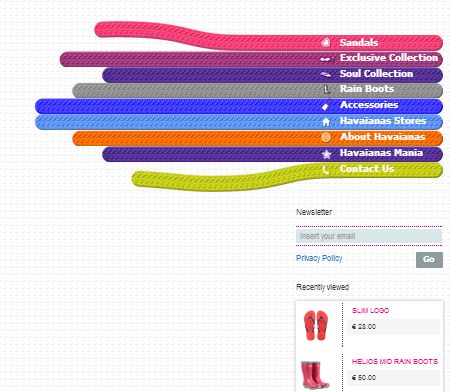Open the Contact Us page

367,169
